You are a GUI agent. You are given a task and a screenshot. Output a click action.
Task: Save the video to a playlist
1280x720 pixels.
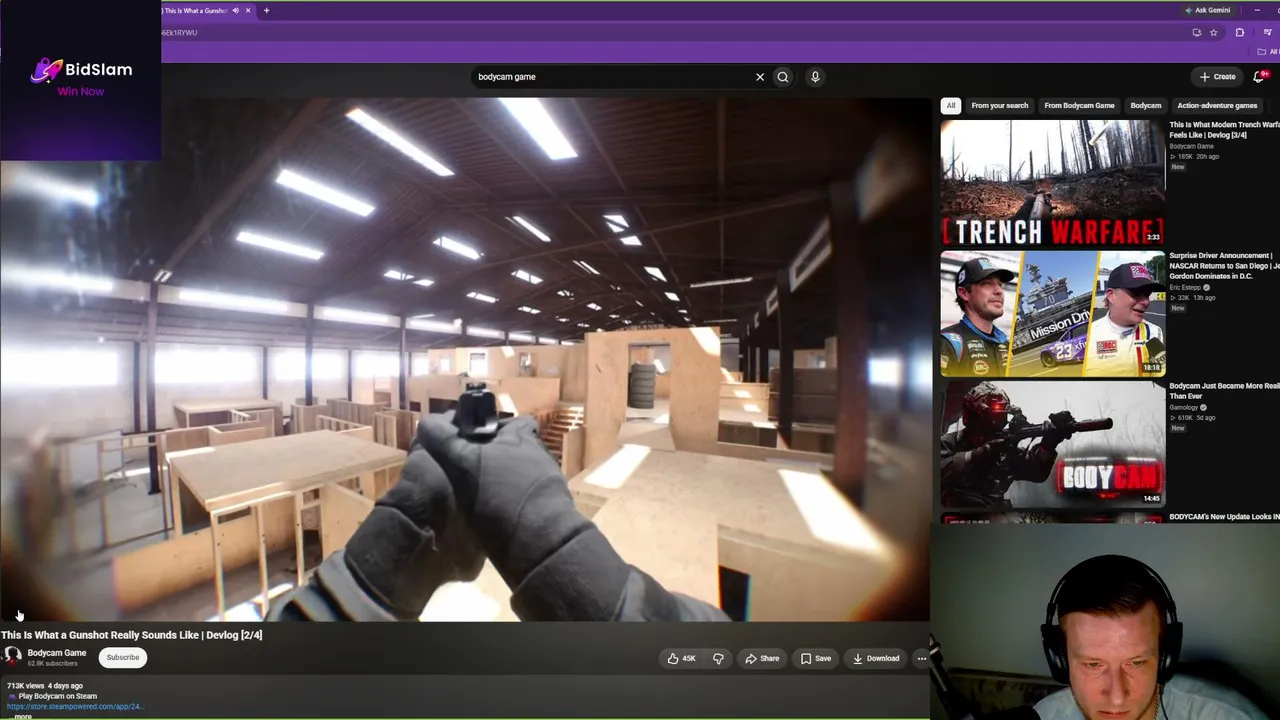pyautogui.click(x=816, y=658)
